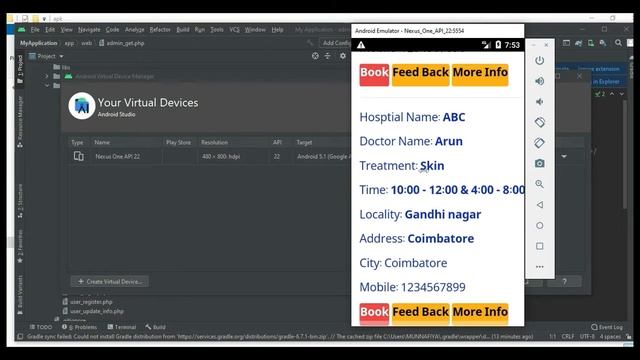Click the Nexus One device type icon
This screenshot has height=360, width=640.
79,156
